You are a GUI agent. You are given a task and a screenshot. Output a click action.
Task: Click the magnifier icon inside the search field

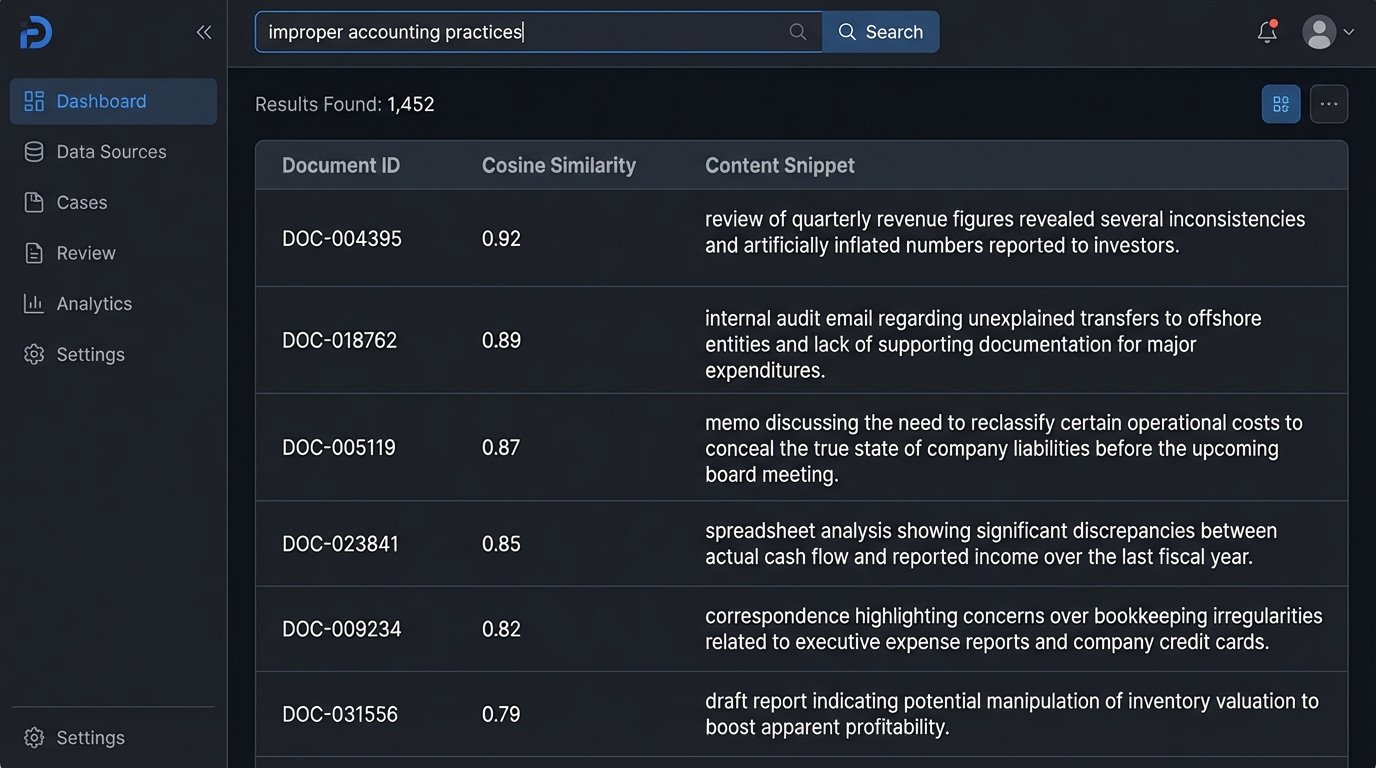(797, 32)
